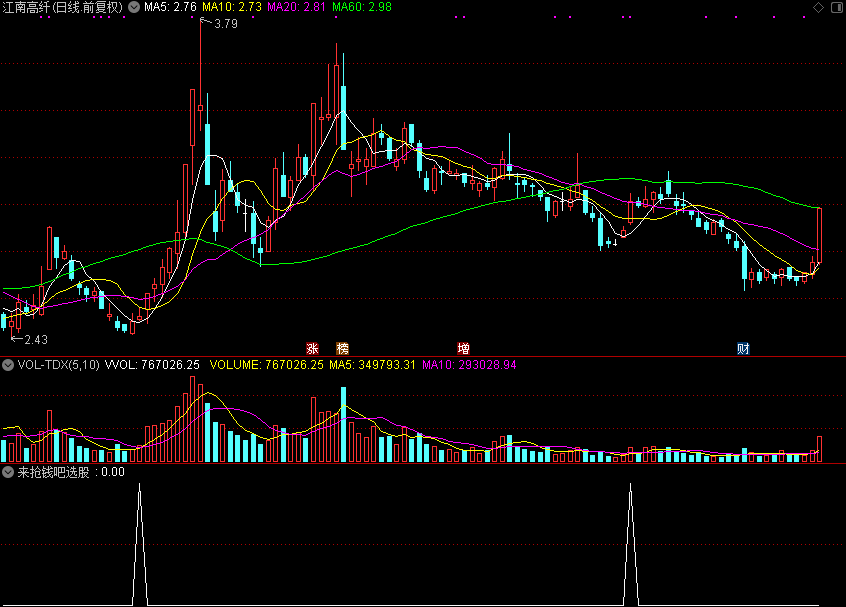Click the 榜 event marker icon

[x=344, y=348]
